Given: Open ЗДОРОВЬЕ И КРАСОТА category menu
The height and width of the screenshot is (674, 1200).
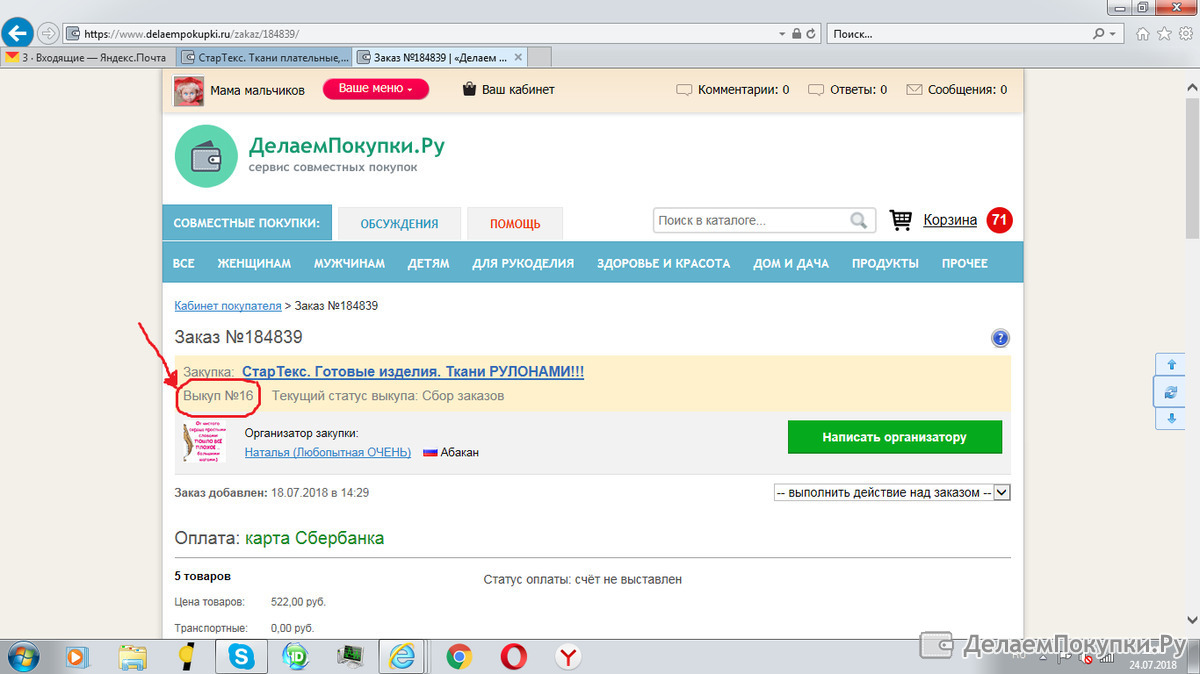Looking at the screenshot, I should pyautogui.click(x=663, y=263).
